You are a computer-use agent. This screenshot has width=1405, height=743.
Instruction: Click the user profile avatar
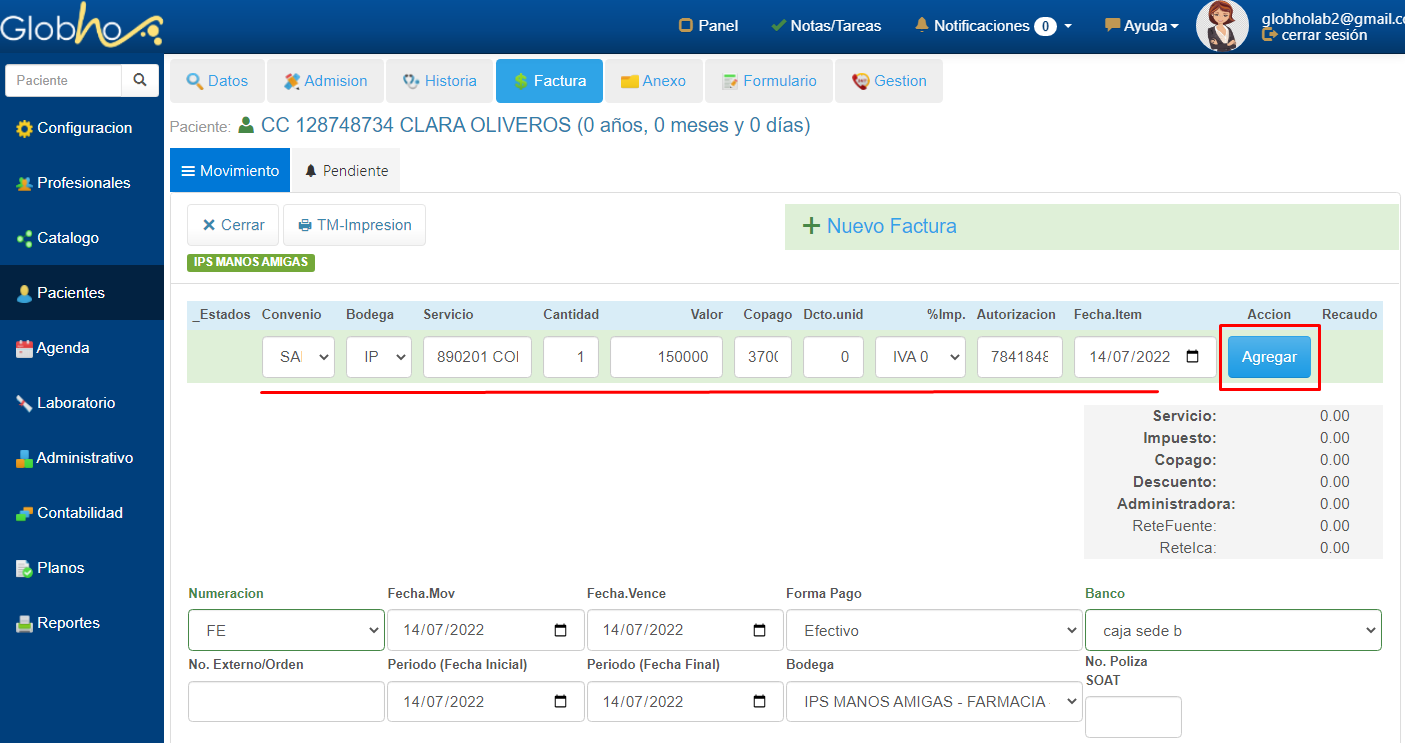1222,26
